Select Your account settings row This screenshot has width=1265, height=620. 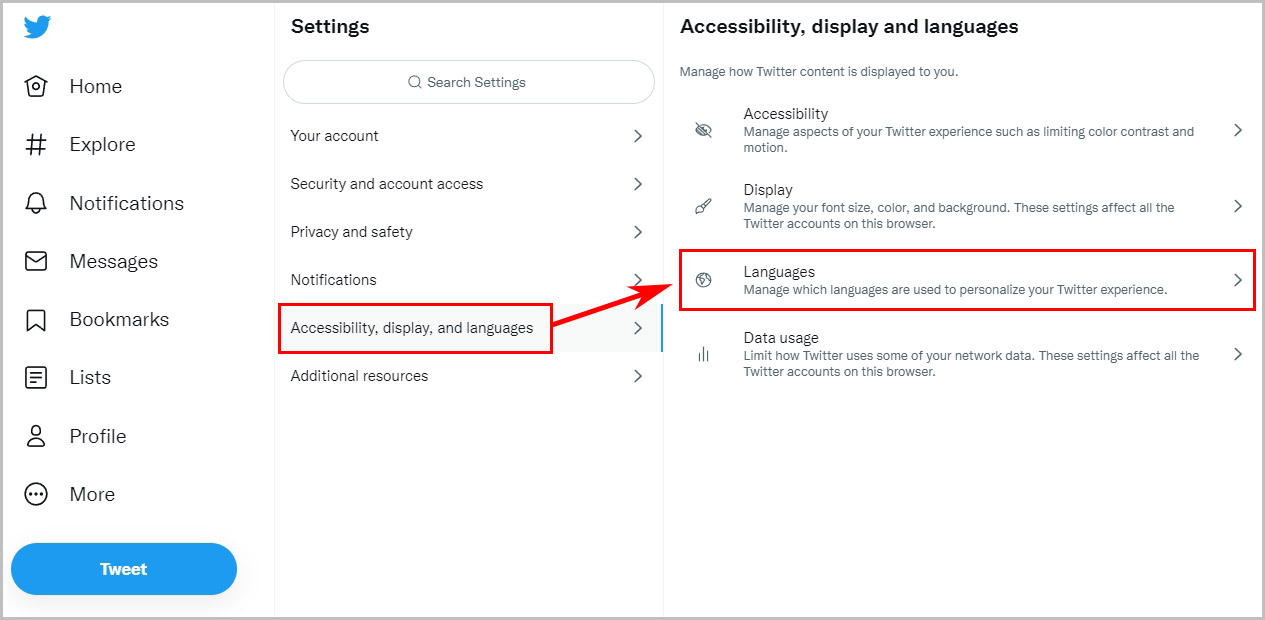pyautogui.click(x=469, y=136)
